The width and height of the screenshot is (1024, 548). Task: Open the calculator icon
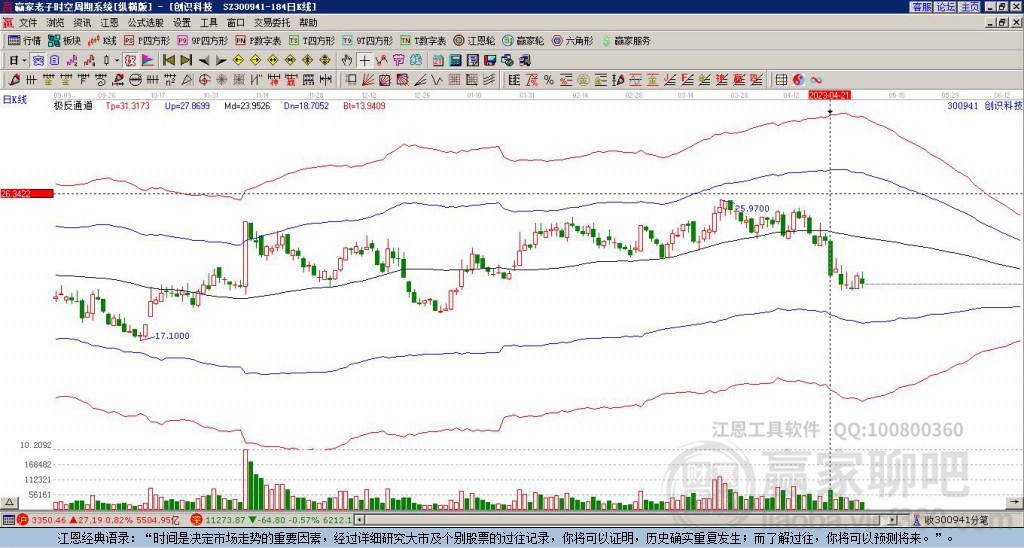click(x=455, y=61)
